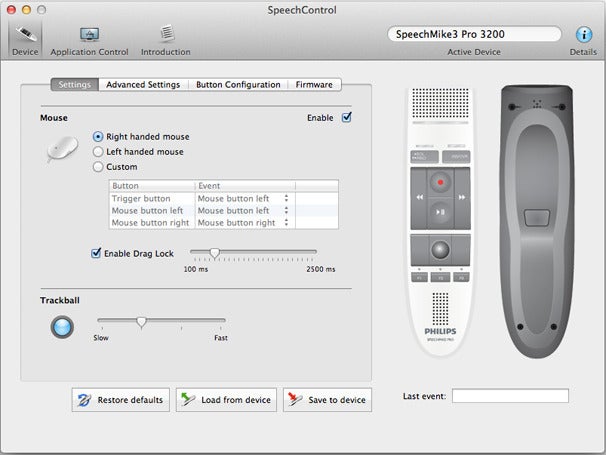
Task: Open the Firmware tab
Action: 314,84
